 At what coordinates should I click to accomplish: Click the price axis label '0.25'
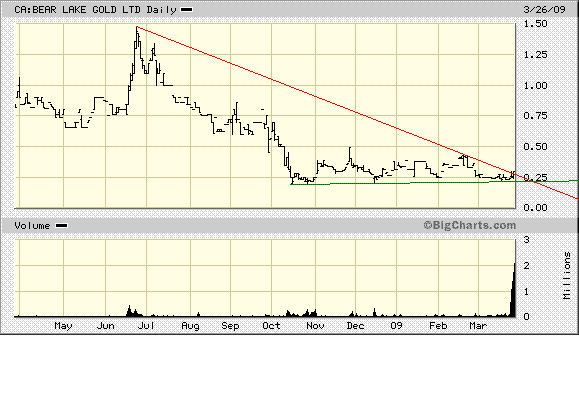[535, 178]
